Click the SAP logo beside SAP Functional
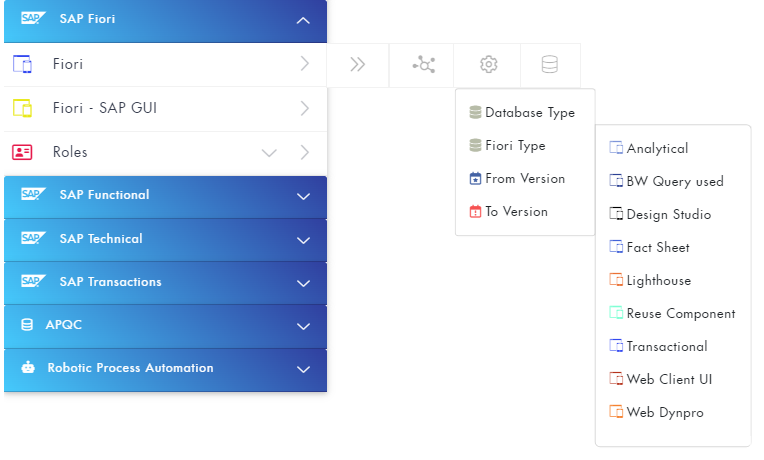Screen dimensions: 764x460 (33, 194)
